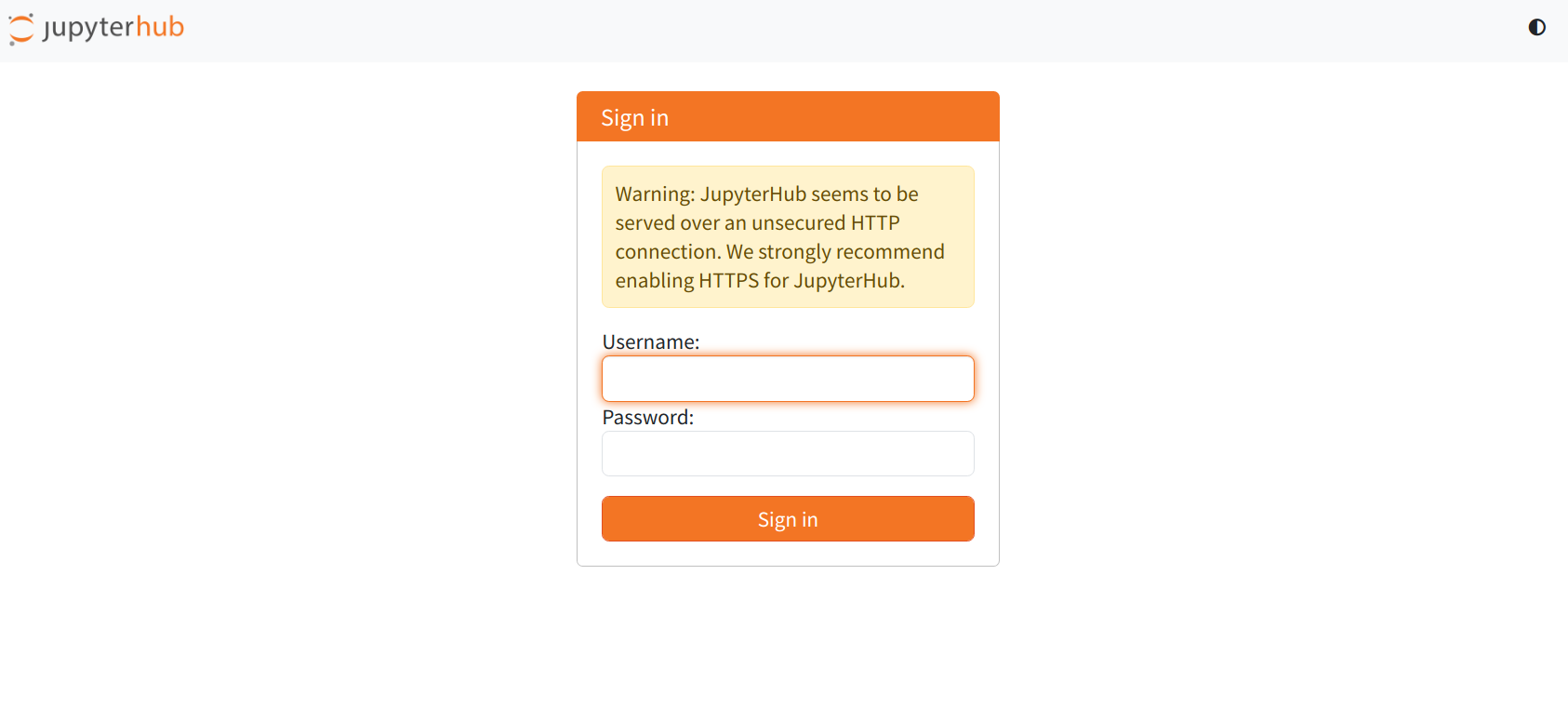Toggle dark mode with the half-circle icon
The height and width of the screenshot is (722, 1568).
pos(1536,28)
